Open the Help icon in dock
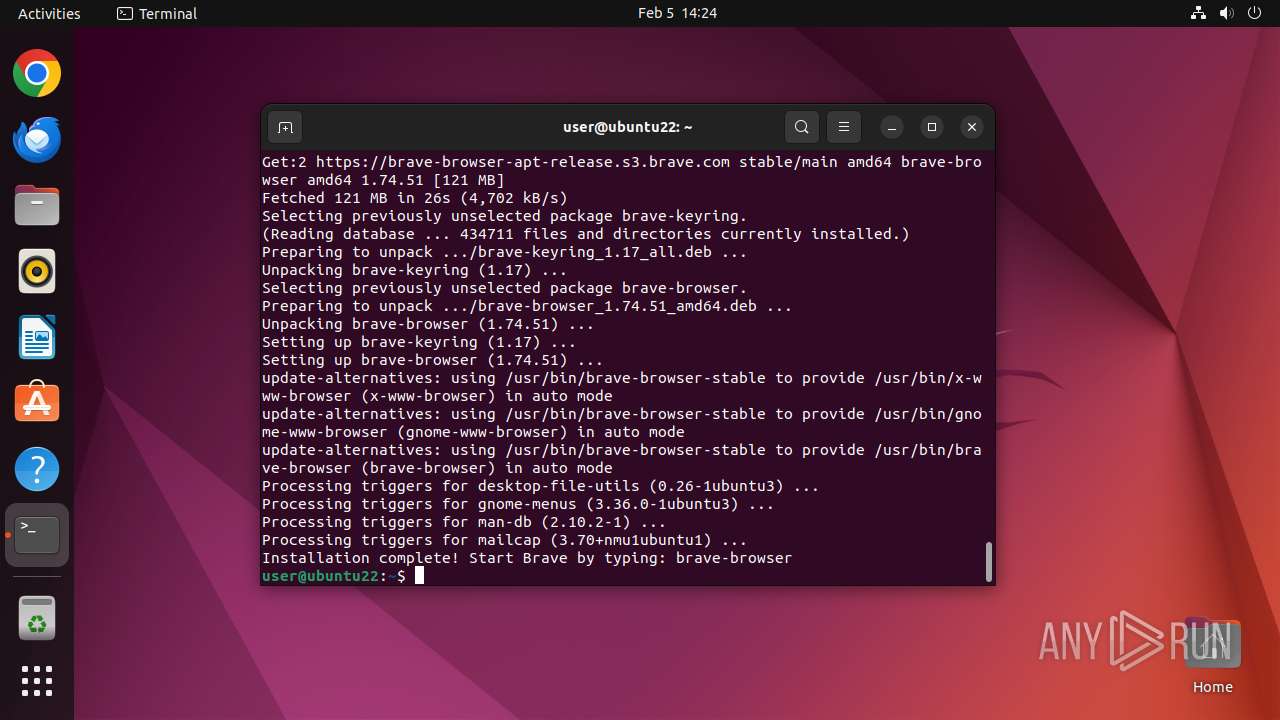 (37, 469)
